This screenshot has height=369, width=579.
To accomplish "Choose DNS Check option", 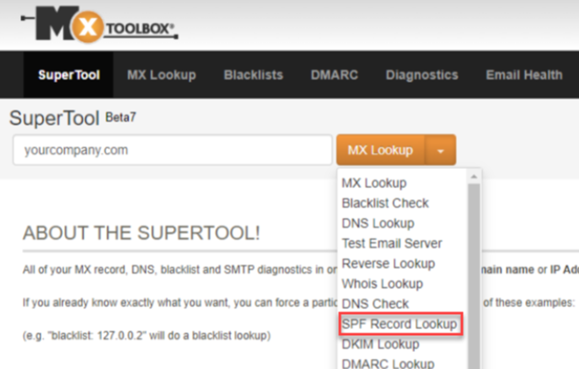I will (x=375, y=304).
